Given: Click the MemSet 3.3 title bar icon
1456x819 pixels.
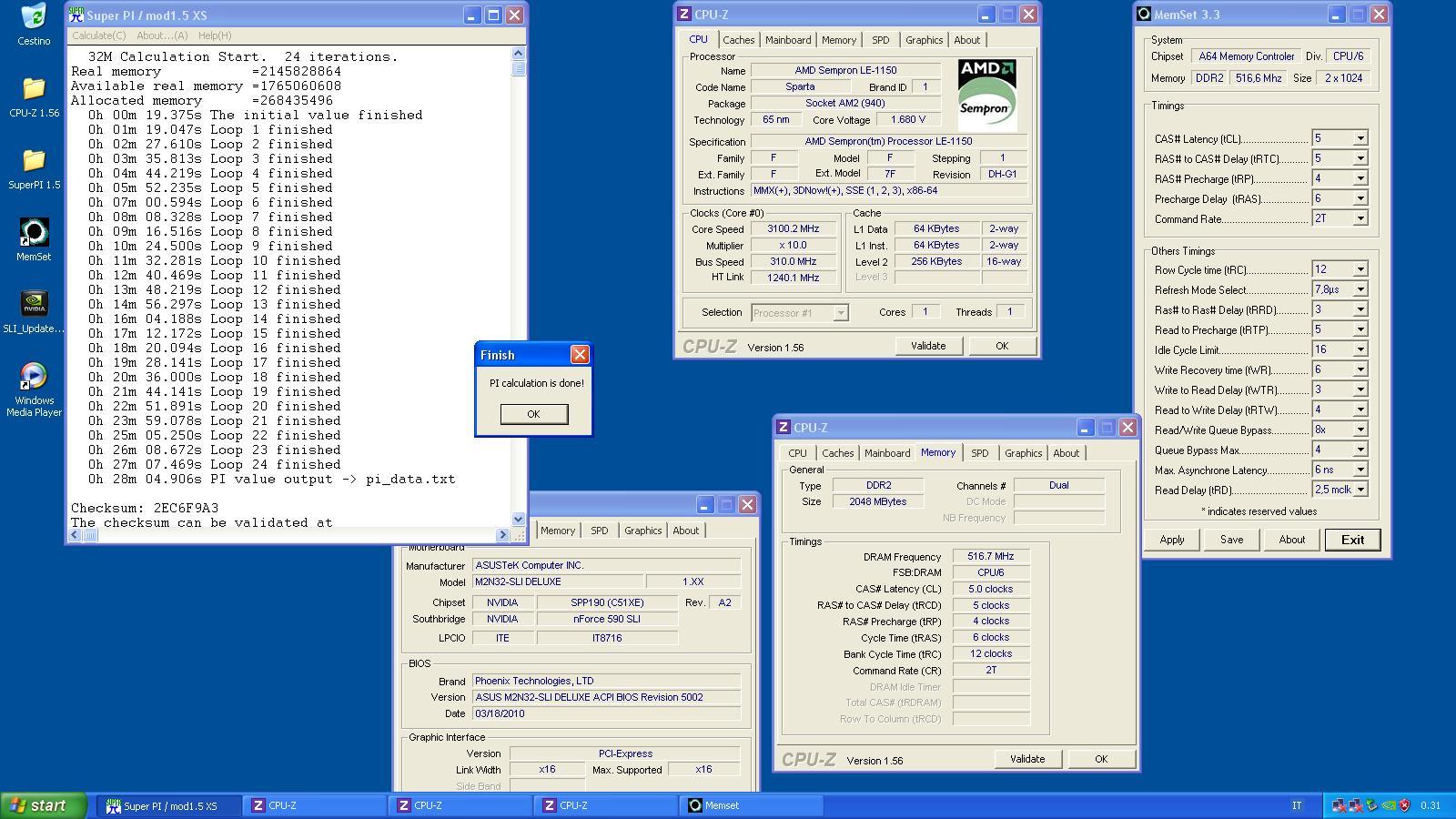Looking at the screenshot, I should click(x=1144, y=15).
